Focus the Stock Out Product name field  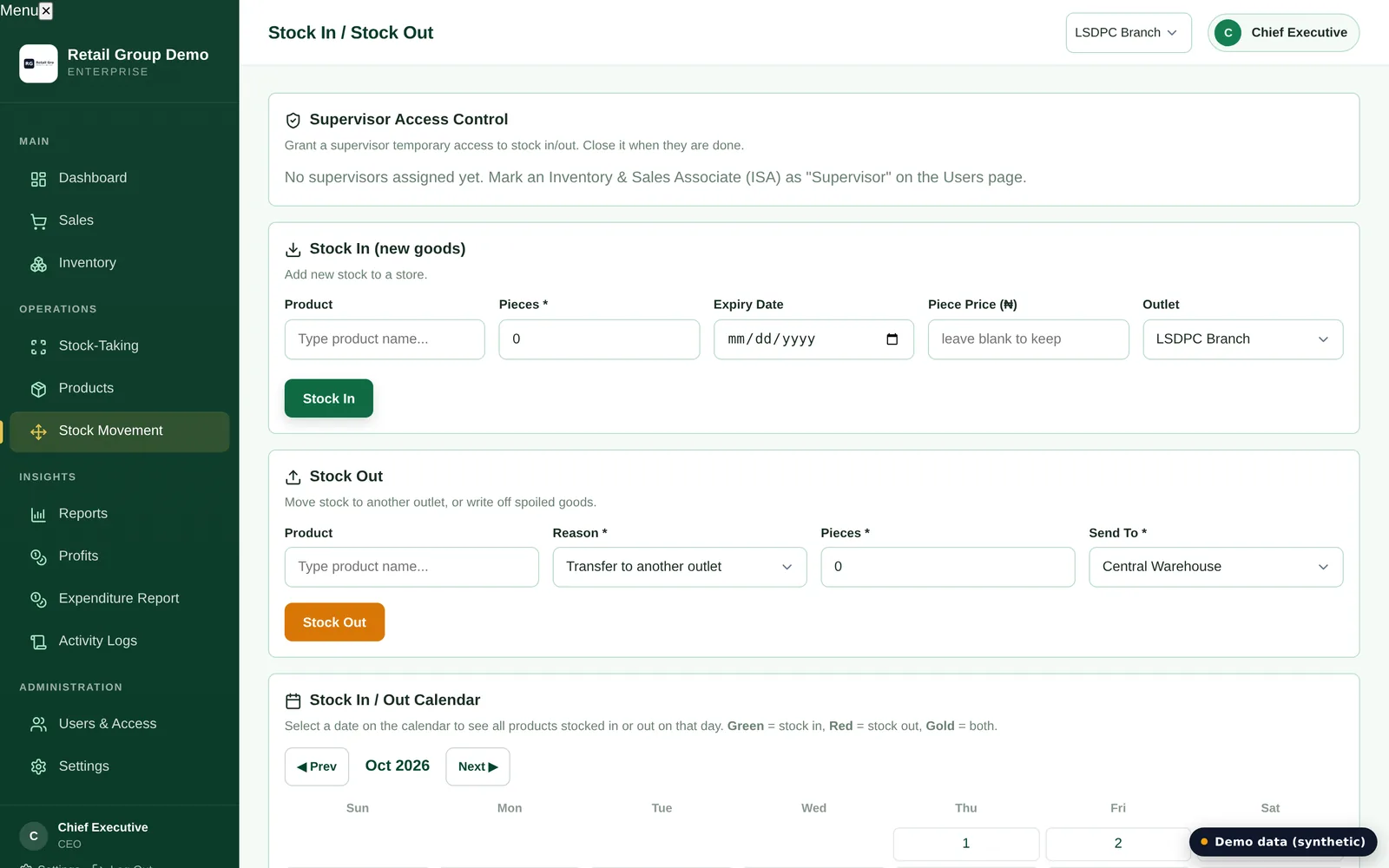pos(411,567)
